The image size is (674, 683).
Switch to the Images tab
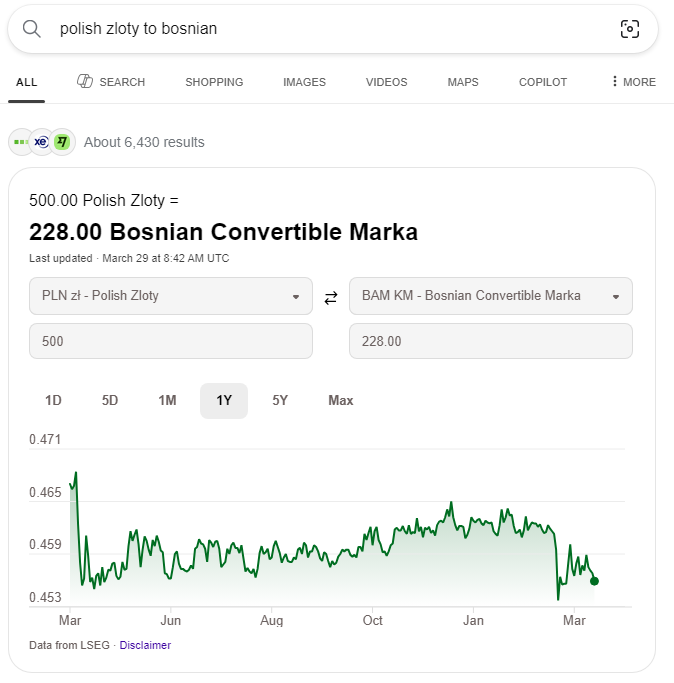[304, 82]
